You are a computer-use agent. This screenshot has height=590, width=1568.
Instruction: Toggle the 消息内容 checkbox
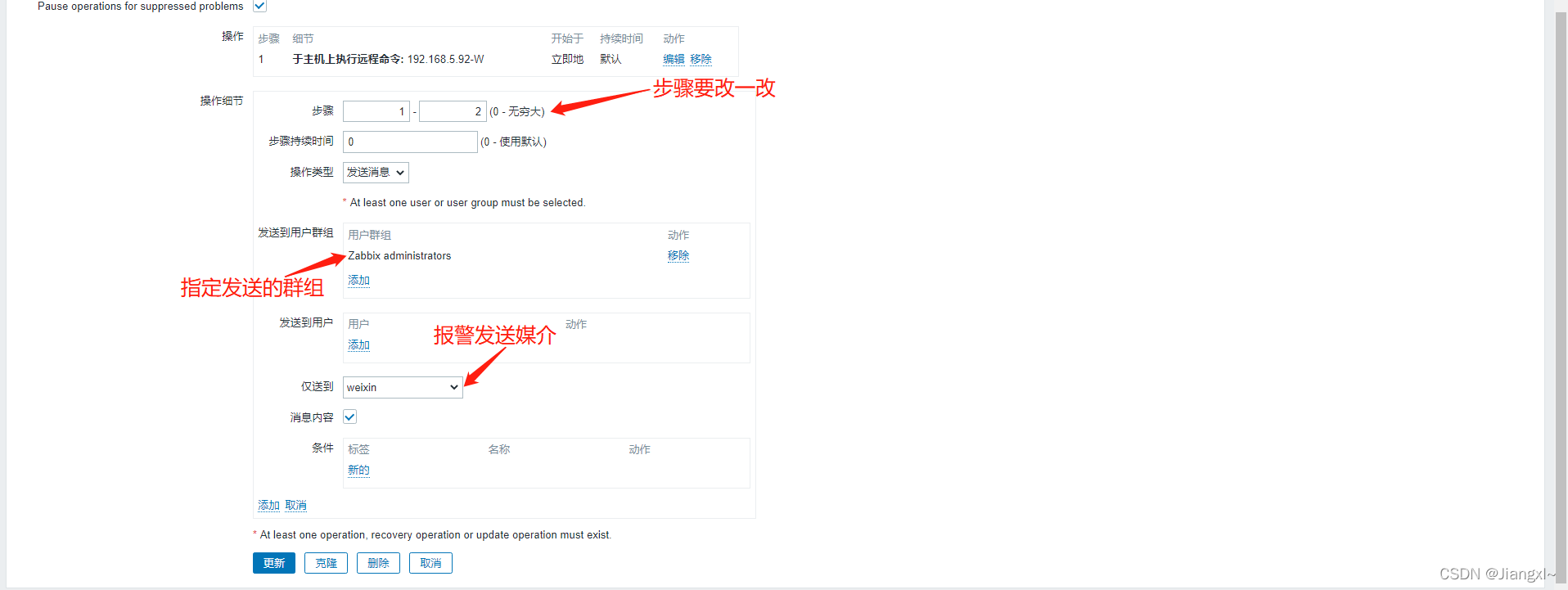tap(349, 417)
